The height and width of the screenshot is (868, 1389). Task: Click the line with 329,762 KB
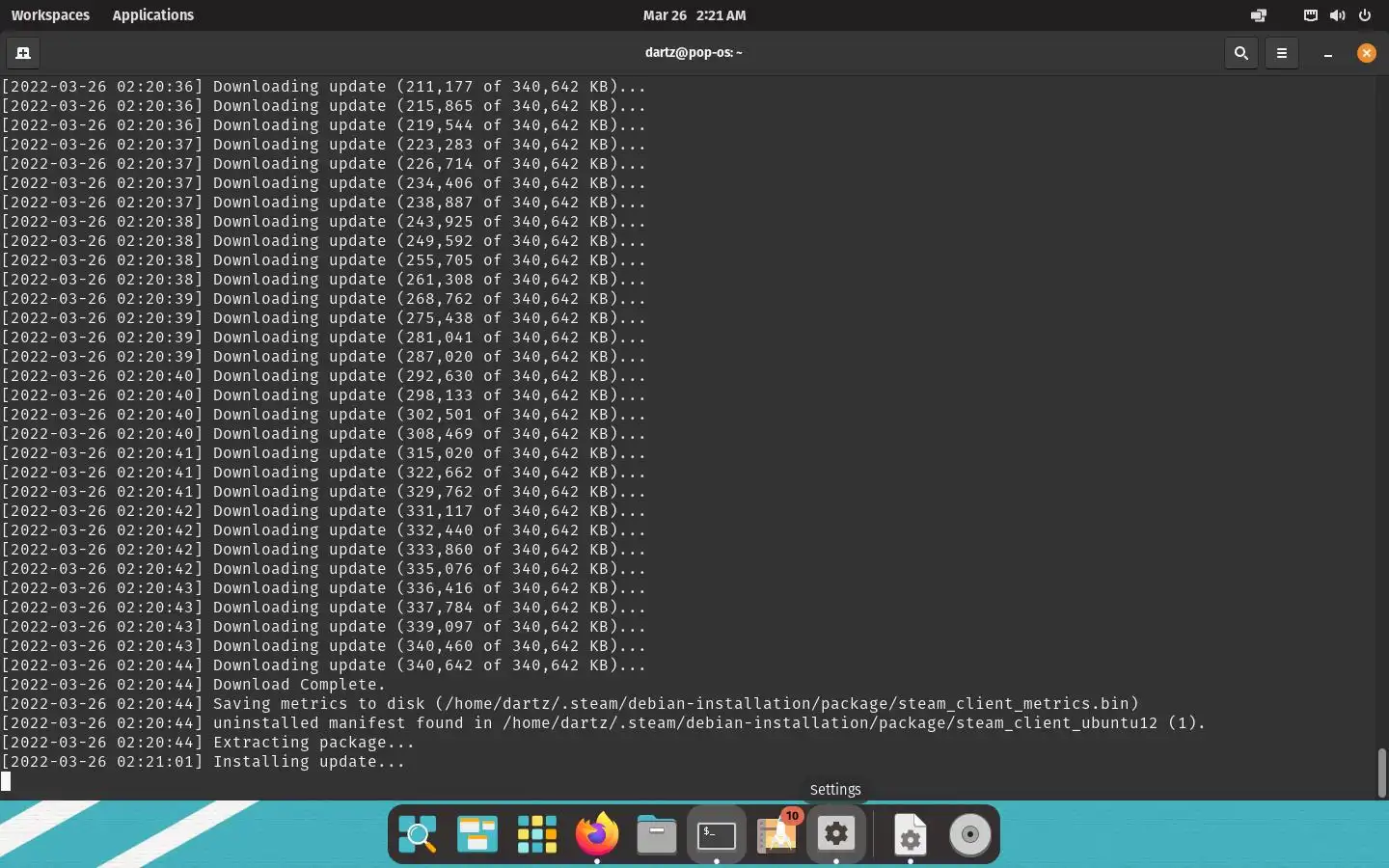click(323, 492)
